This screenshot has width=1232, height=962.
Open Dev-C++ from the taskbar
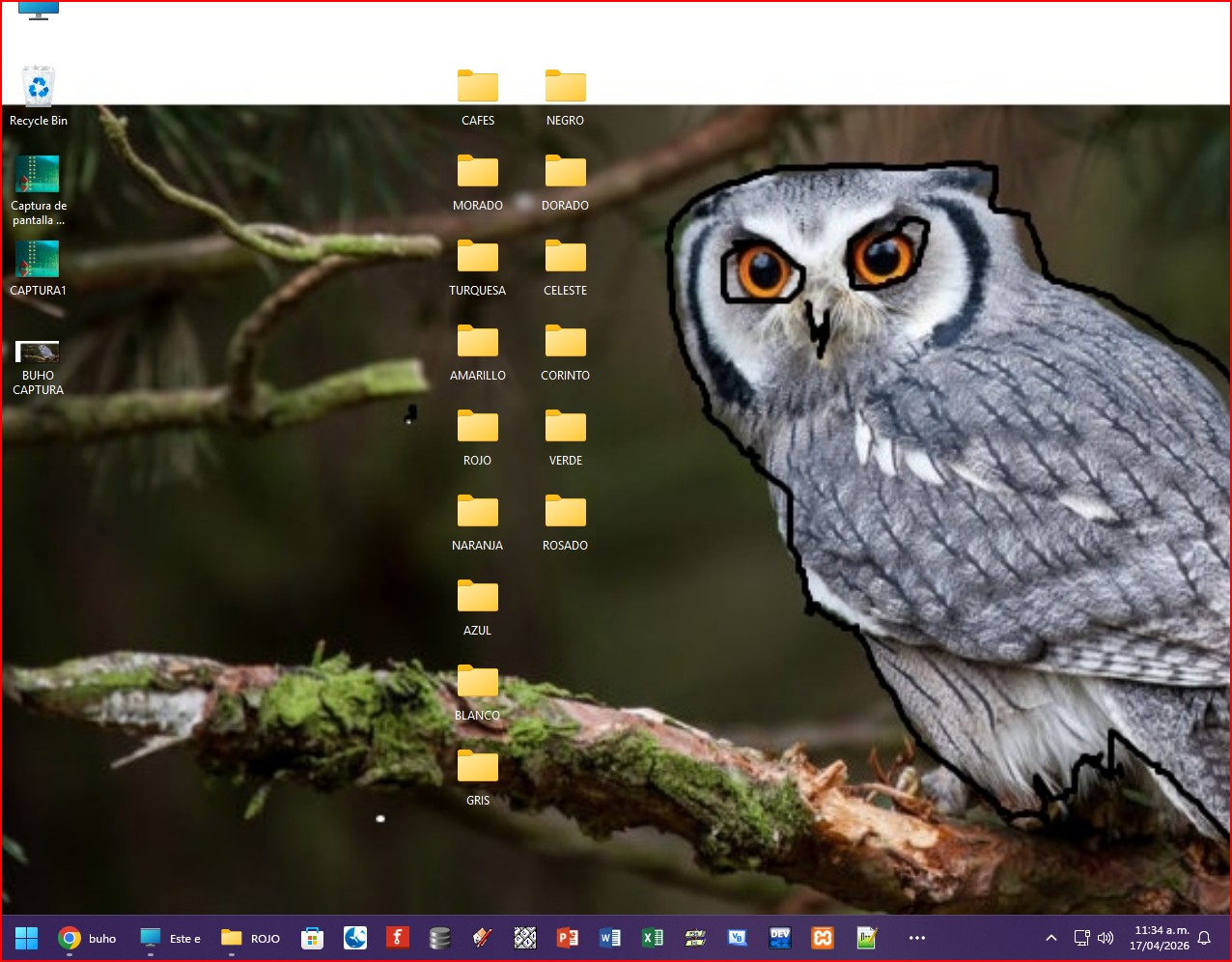click(x=780, y=938)
